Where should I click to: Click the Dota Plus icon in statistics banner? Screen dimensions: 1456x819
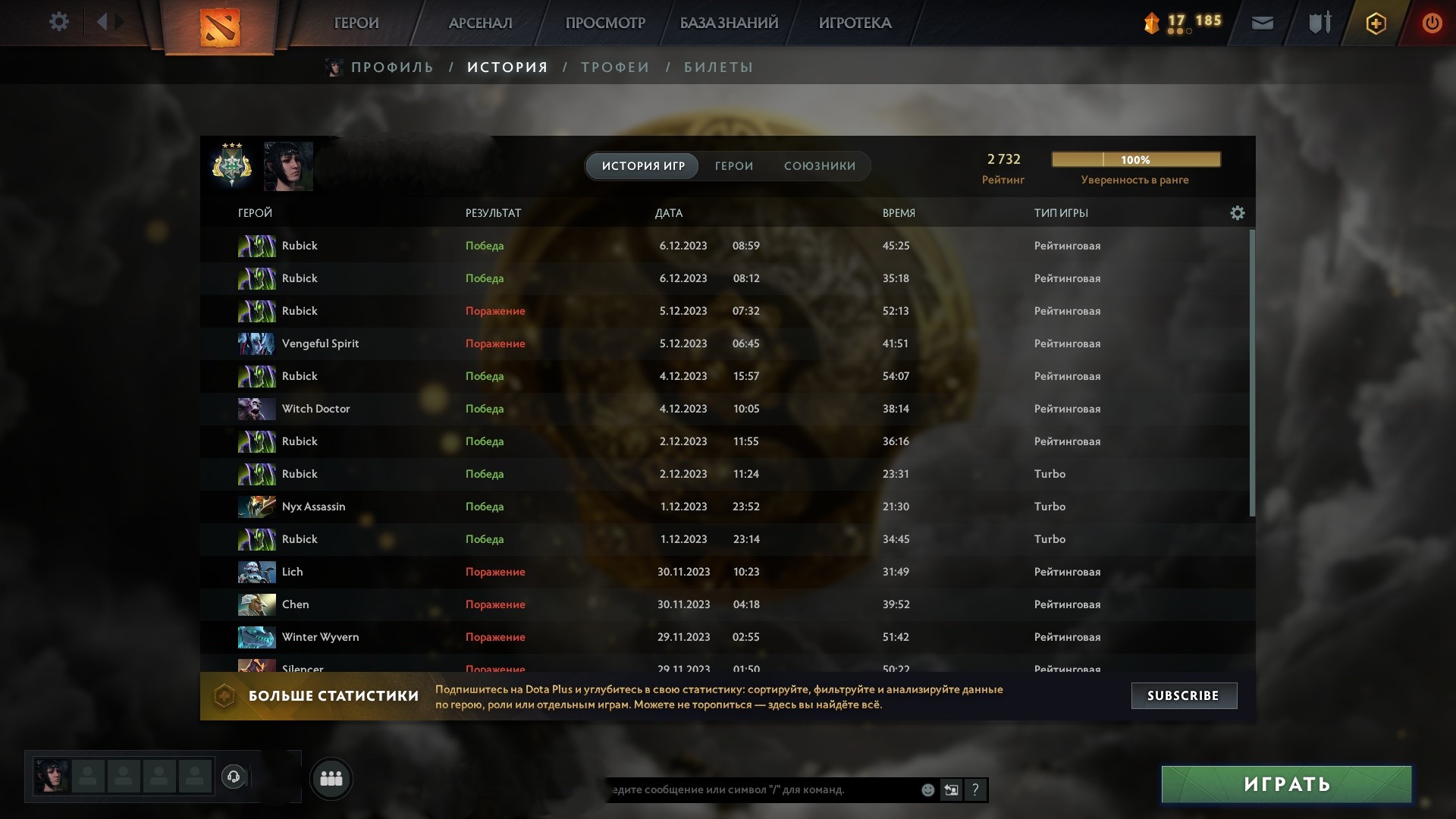tap(224, 695)
